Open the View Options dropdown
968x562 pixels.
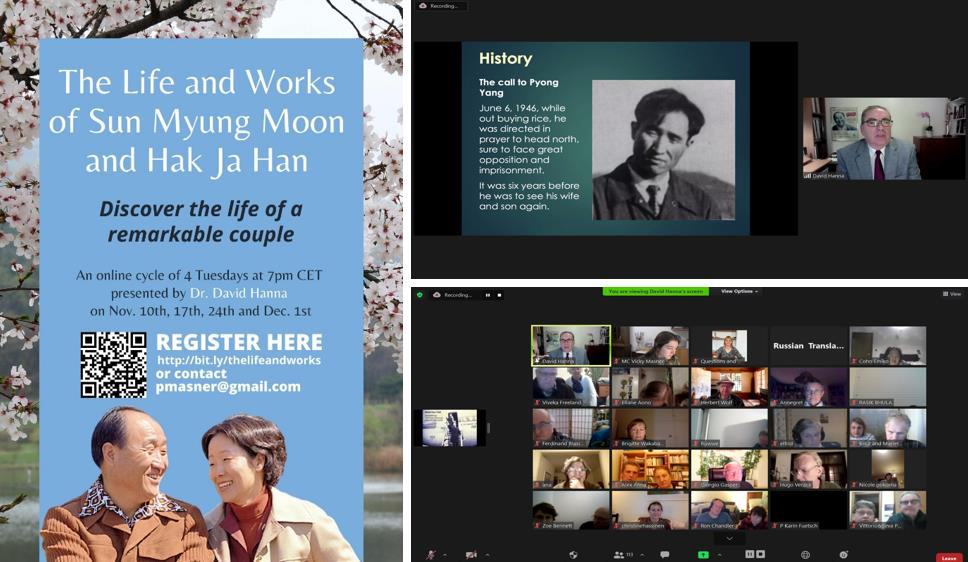pos(739,292)
